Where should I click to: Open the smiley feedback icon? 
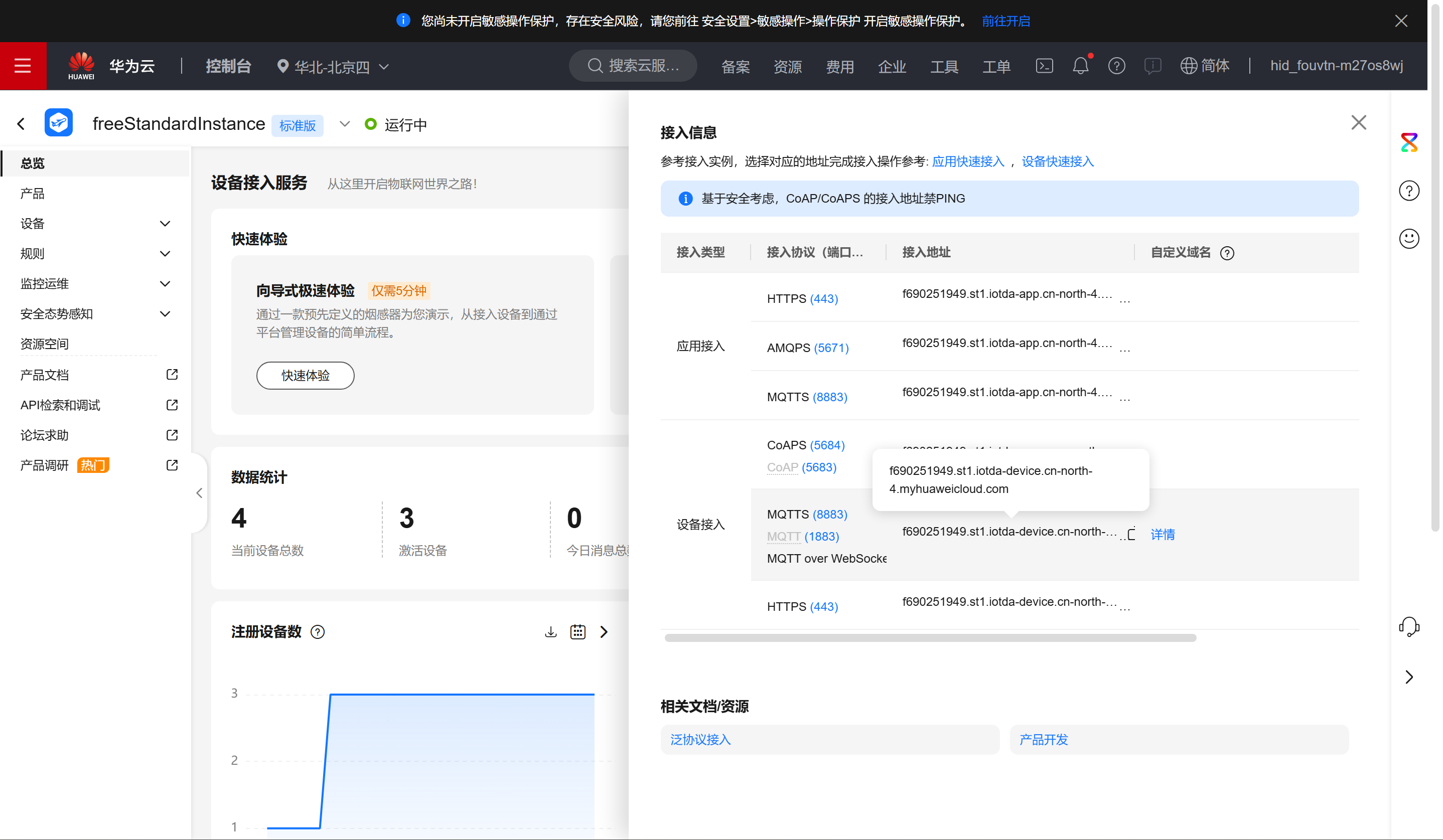[1409, 238]
